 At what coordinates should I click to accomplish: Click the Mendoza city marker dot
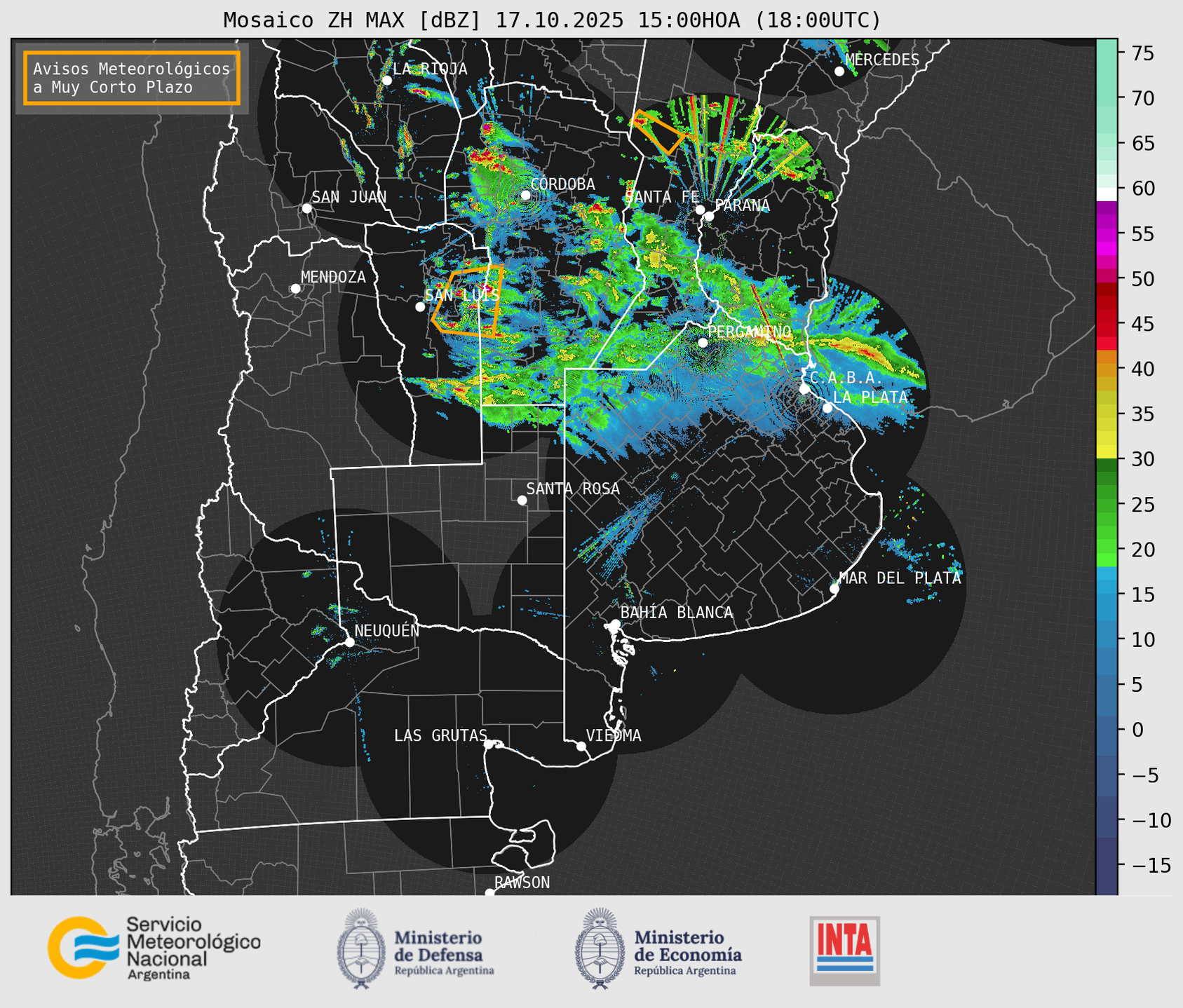pyautogui.click(x=295, y=289)
